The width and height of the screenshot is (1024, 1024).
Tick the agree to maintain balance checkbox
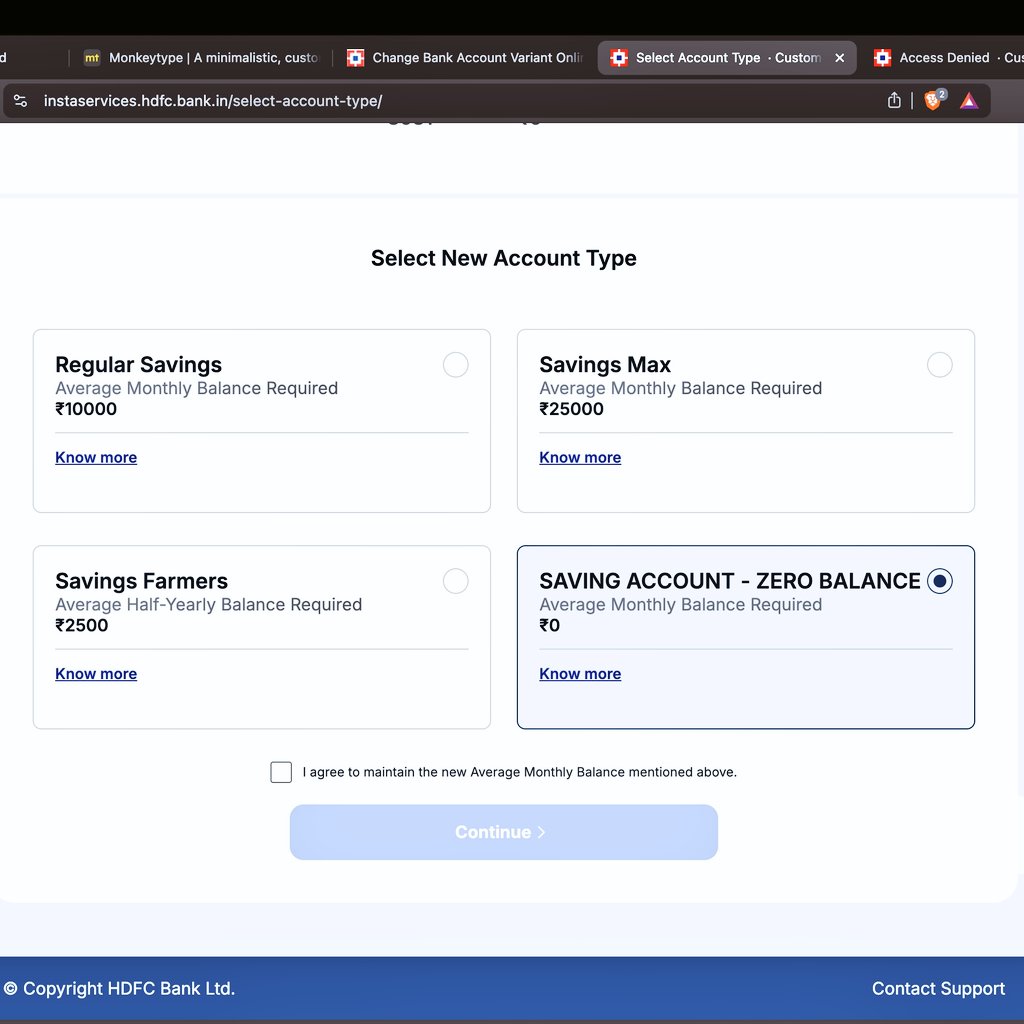coord(281,772)
